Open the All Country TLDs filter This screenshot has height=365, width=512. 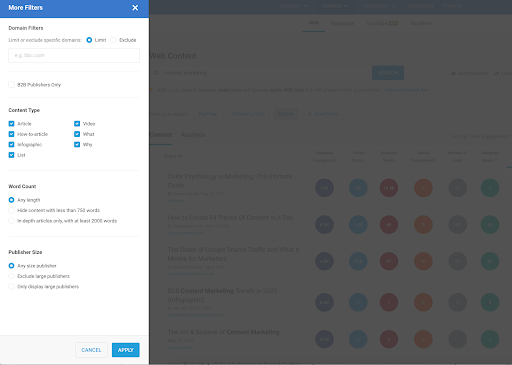coord(248,114)
